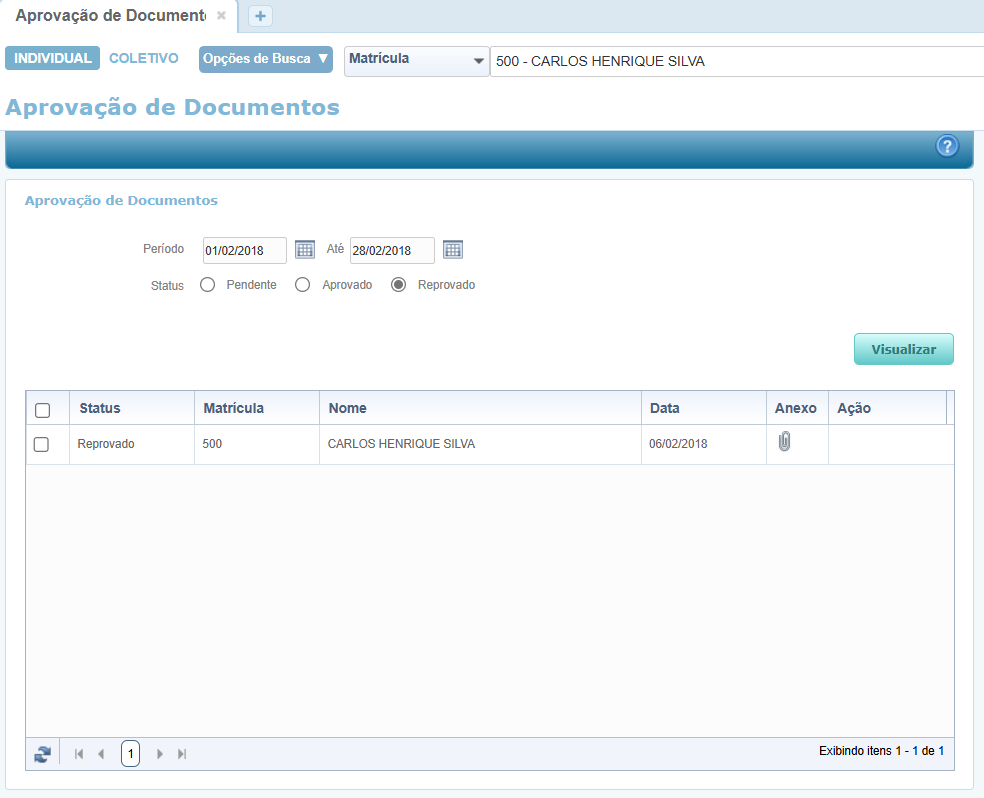Switch to the INDIVIDUAL mode

[53, 58]
